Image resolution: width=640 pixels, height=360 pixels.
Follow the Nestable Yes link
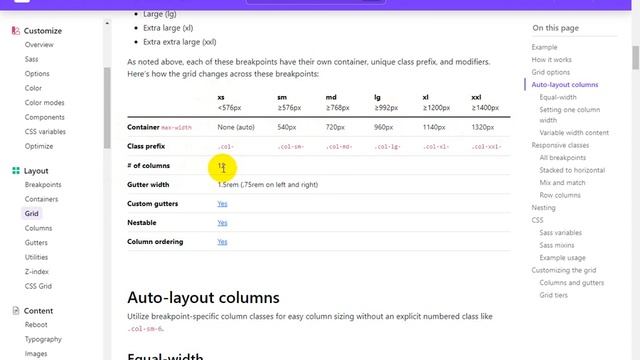(222, 223)
